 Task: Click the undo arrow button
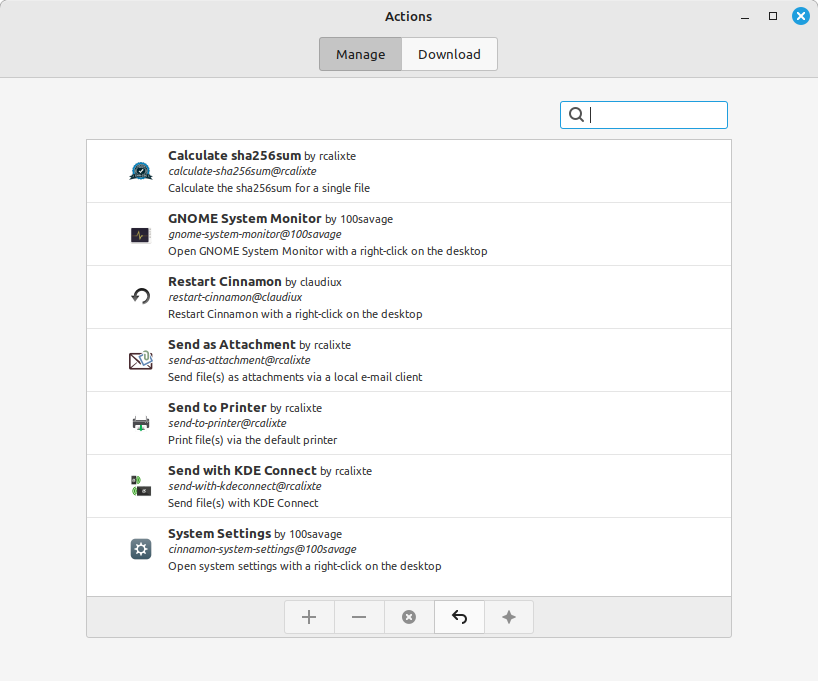[459, 617]
